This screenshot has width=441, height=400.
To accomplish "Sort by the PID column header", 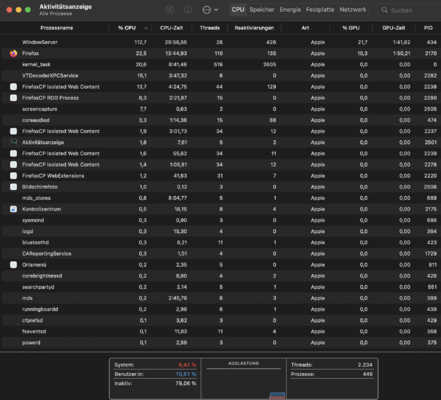I will click(428, 28).
